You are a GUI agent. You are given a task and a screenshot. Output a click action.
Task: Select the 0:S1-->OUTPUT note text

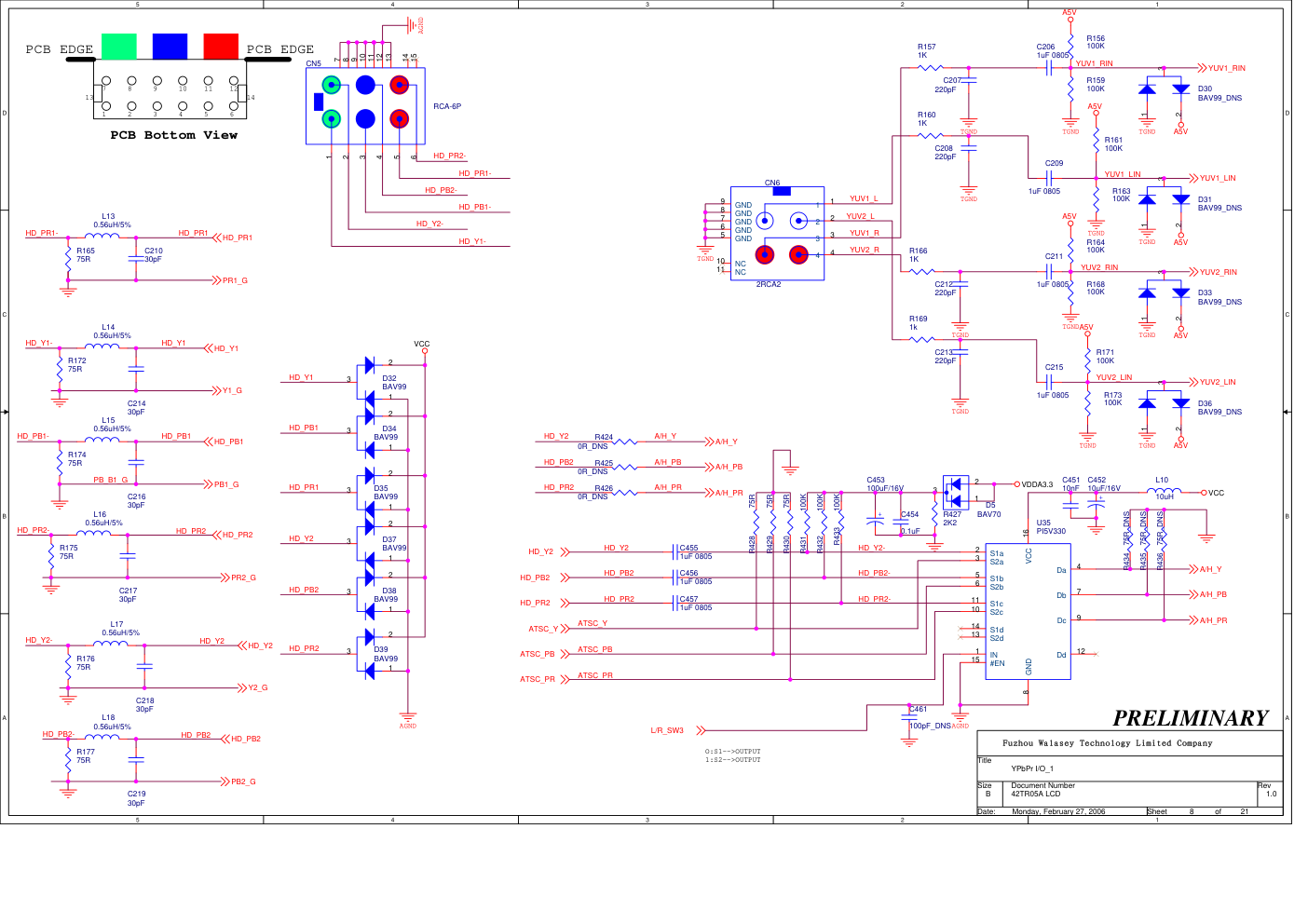(732, 752)
